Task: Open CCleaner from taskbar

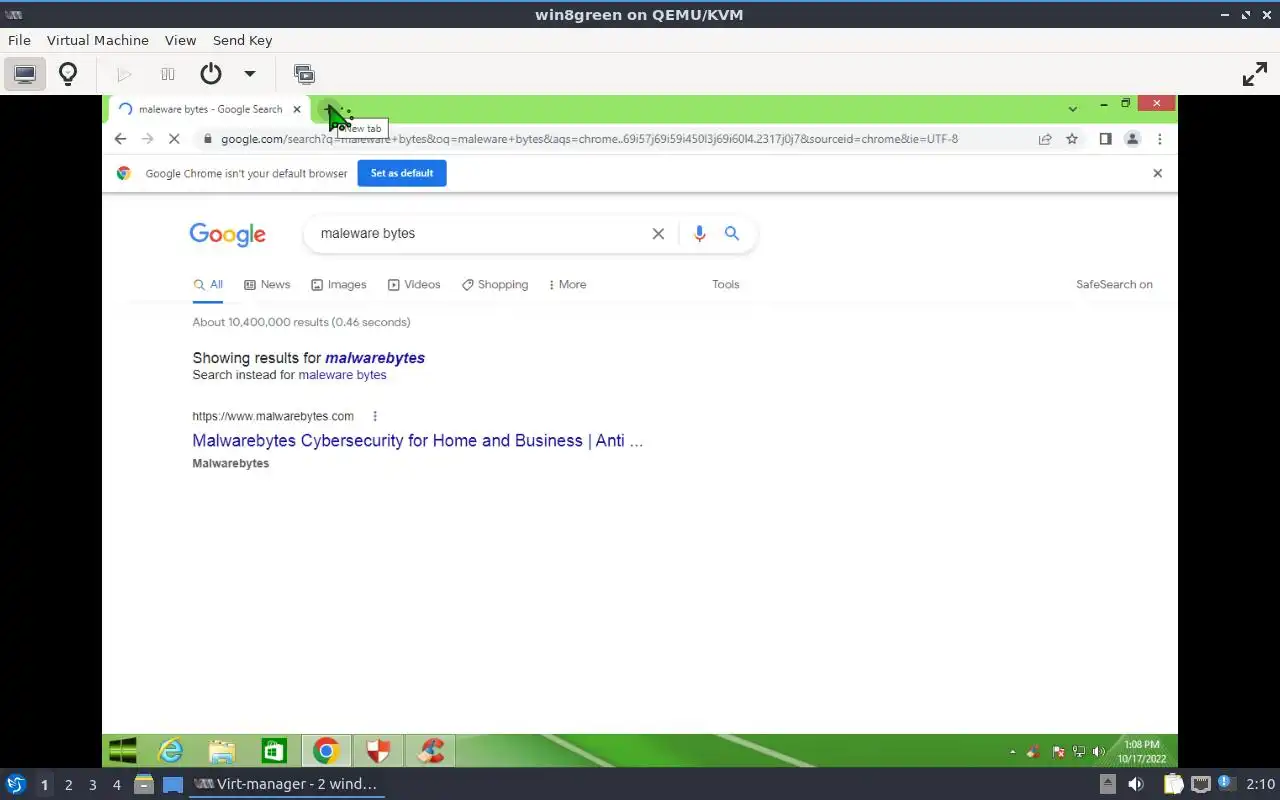Action: [x=431, y=751]
